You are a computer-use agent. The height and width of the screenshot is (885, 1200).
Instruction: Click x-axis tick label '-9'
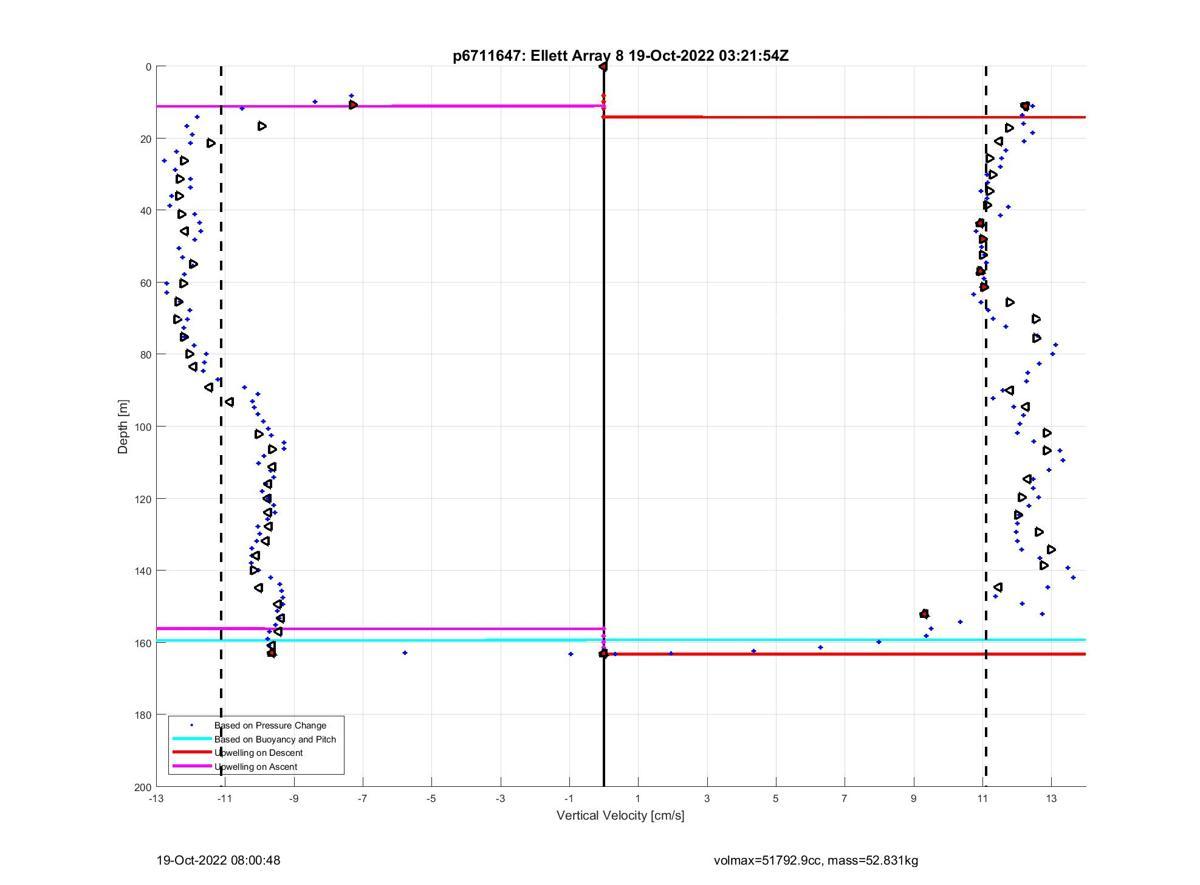click(x=294, y=799)
